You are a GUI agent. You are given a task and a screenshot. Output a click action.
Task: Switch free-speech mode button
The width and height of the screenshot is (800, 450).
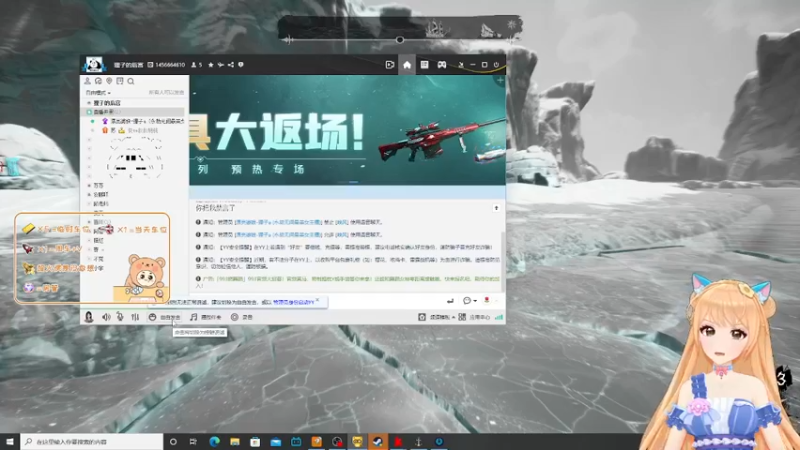click(164, 317)
